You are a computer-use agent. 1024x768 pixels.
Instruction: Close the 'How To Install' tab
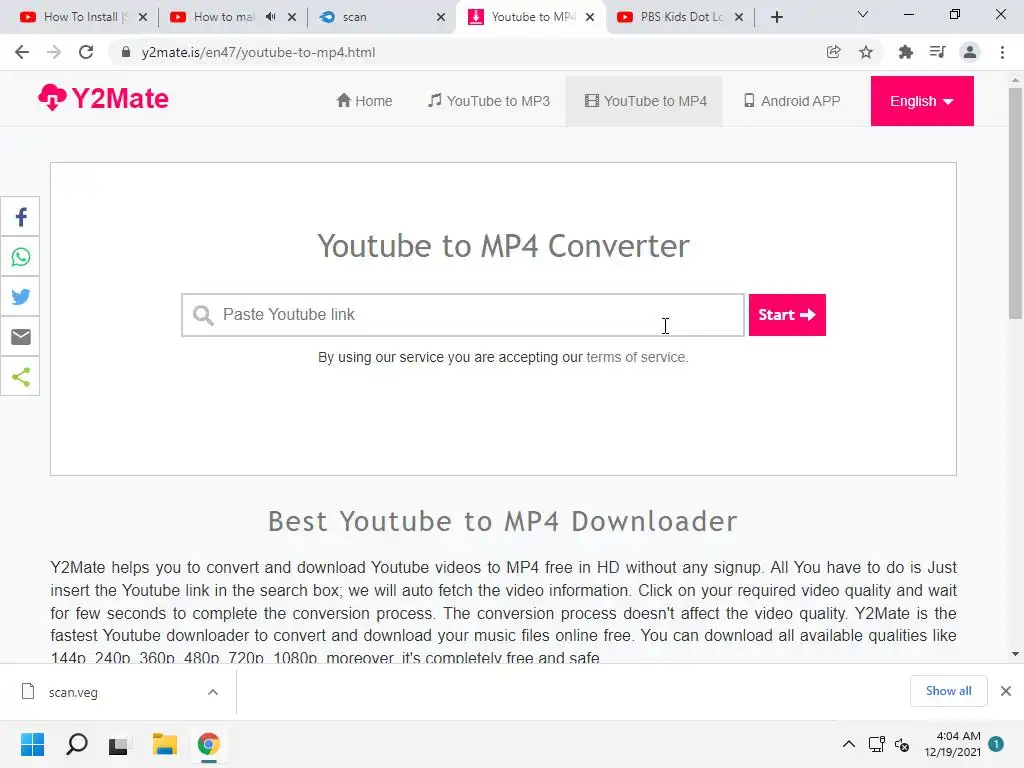pos(143,17)
